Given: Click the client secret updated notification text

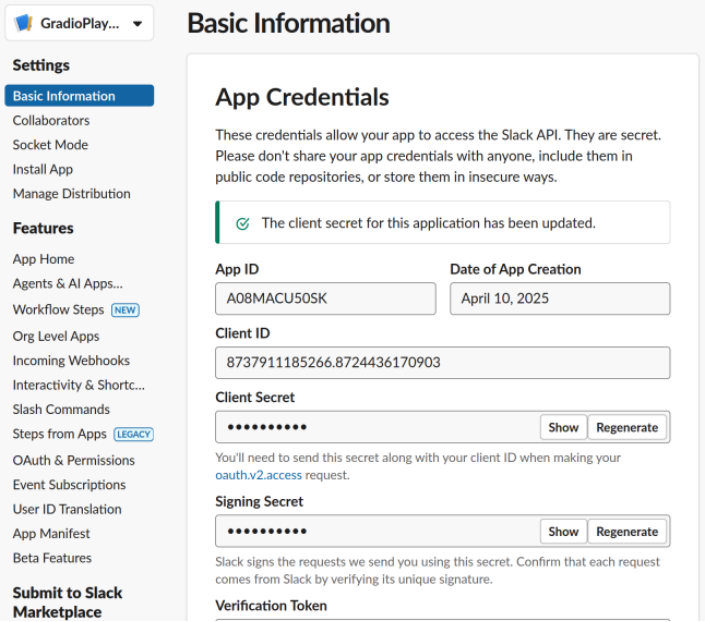Looking at the screenshot, I should [428, 223].
